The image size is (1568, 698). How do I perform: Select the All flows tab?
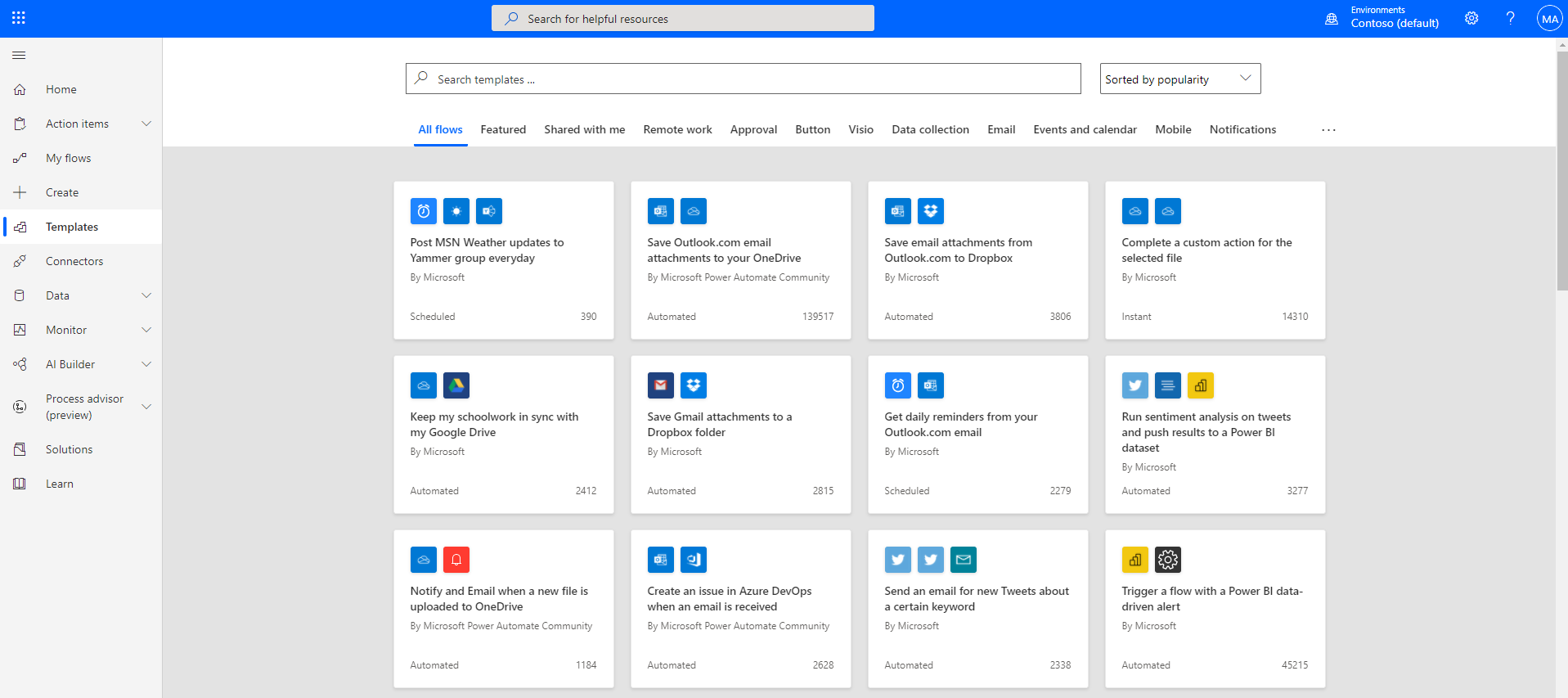440,129
